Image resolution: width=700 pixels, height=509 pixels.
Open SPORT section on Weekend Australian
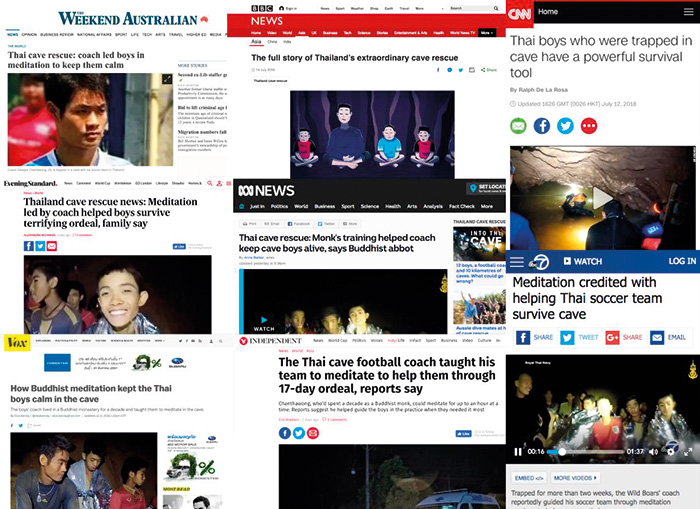coord(121,34)
